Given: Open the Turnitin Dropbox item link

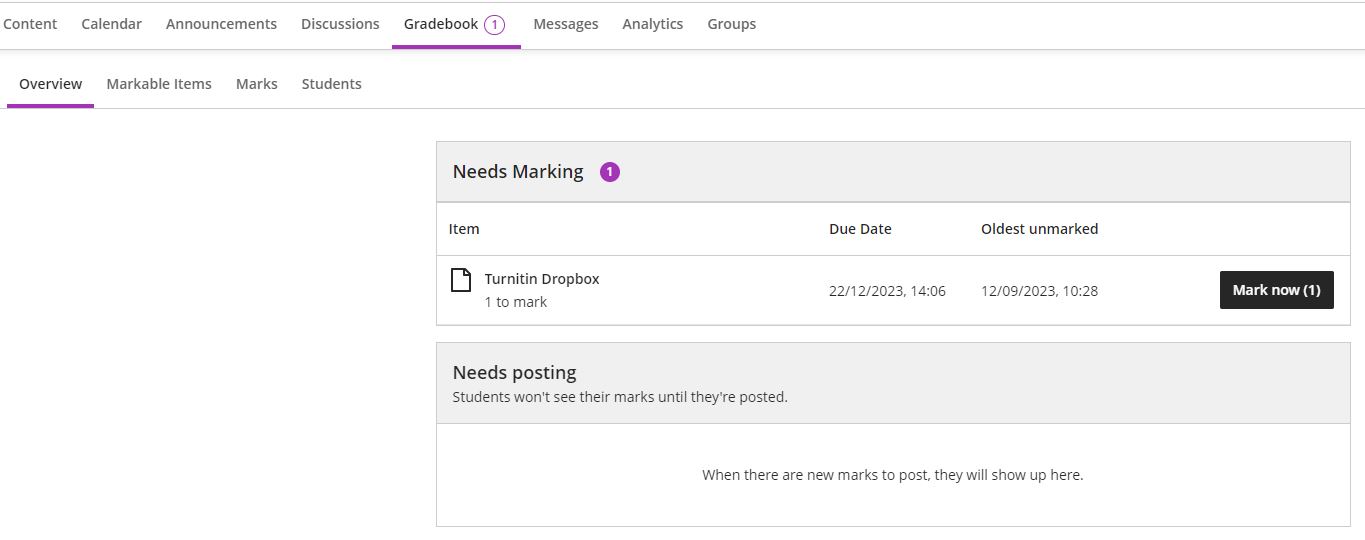Looking at the screenshot, I should click(x=541, y=279).
